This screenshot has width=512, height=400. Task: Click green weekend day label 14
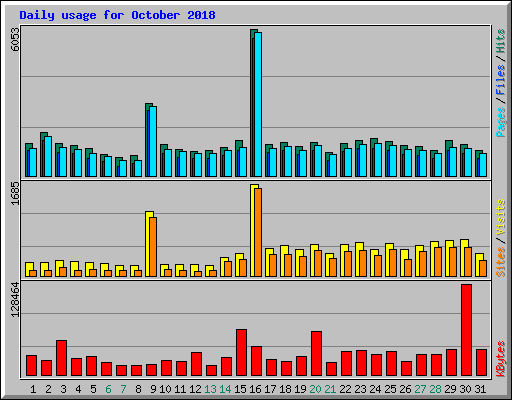(225, 389)
